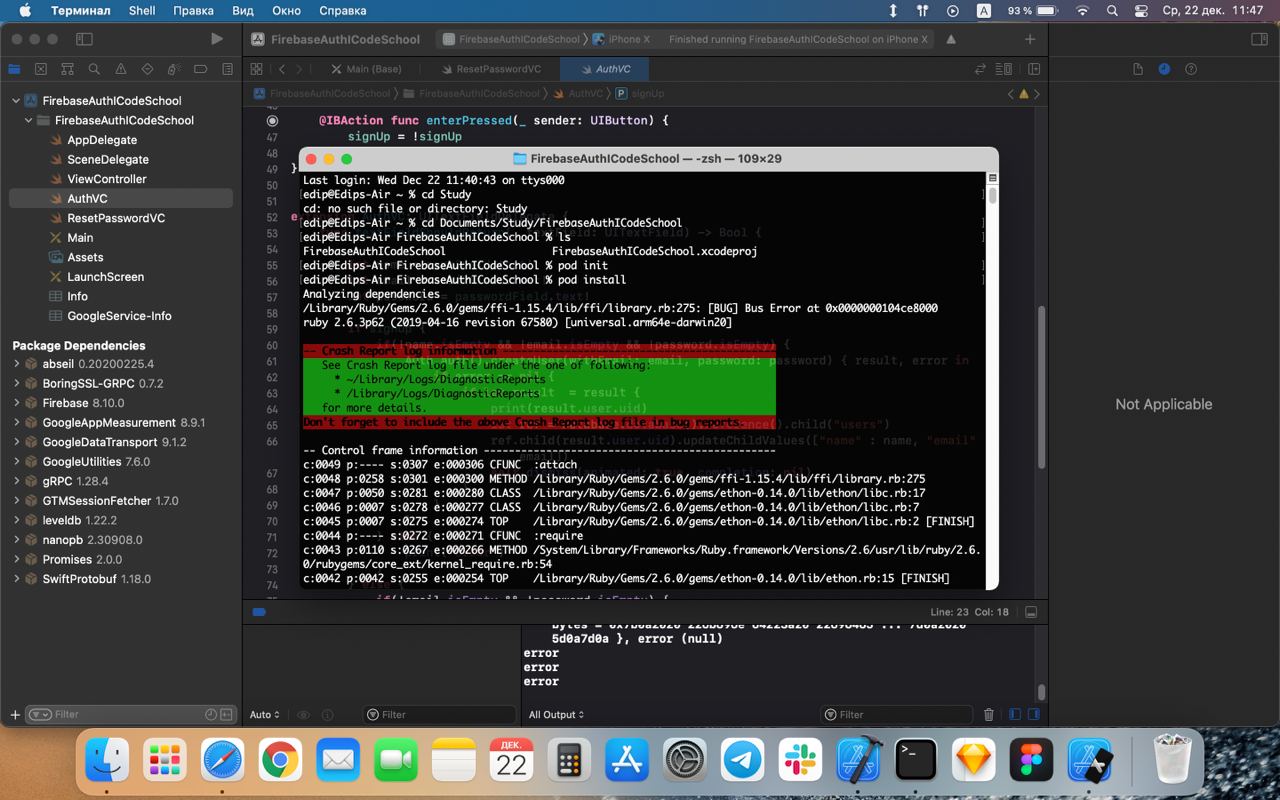This screenshot has height=800, width=1280.
Task: Expand the SwiftProtobuf package
Action: 16,579
